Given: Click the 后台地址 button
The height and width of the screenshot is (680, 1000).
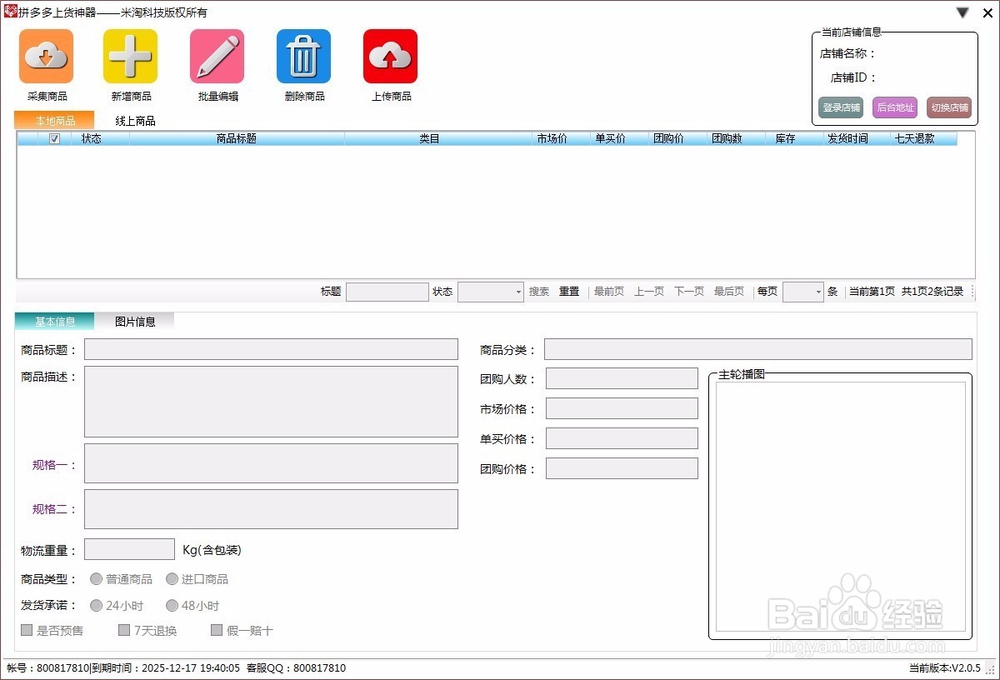Looking at the screenshot, I should (895, 107).
